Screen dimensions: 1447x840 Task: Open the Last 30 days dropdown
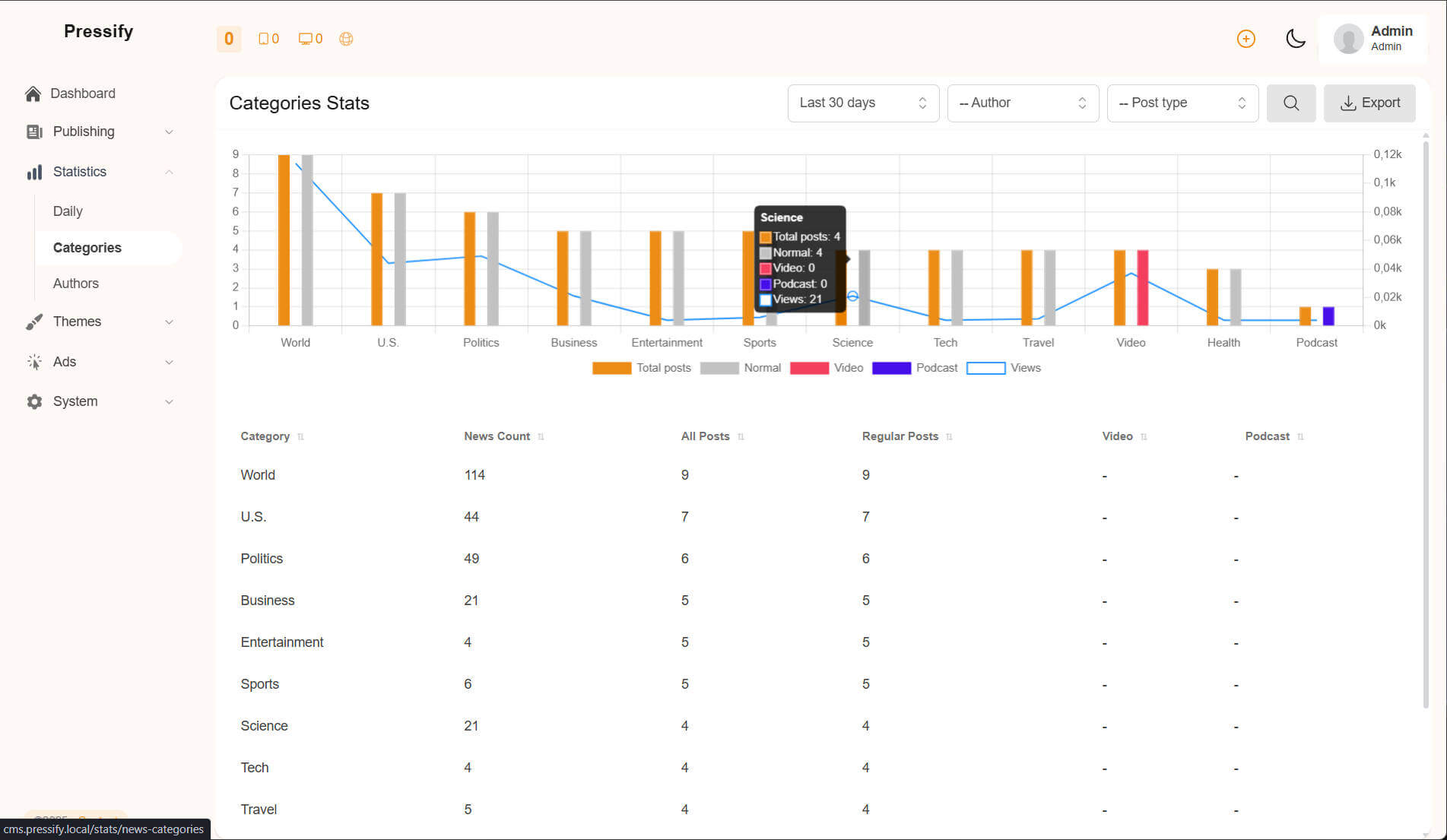tap(862, 103)
